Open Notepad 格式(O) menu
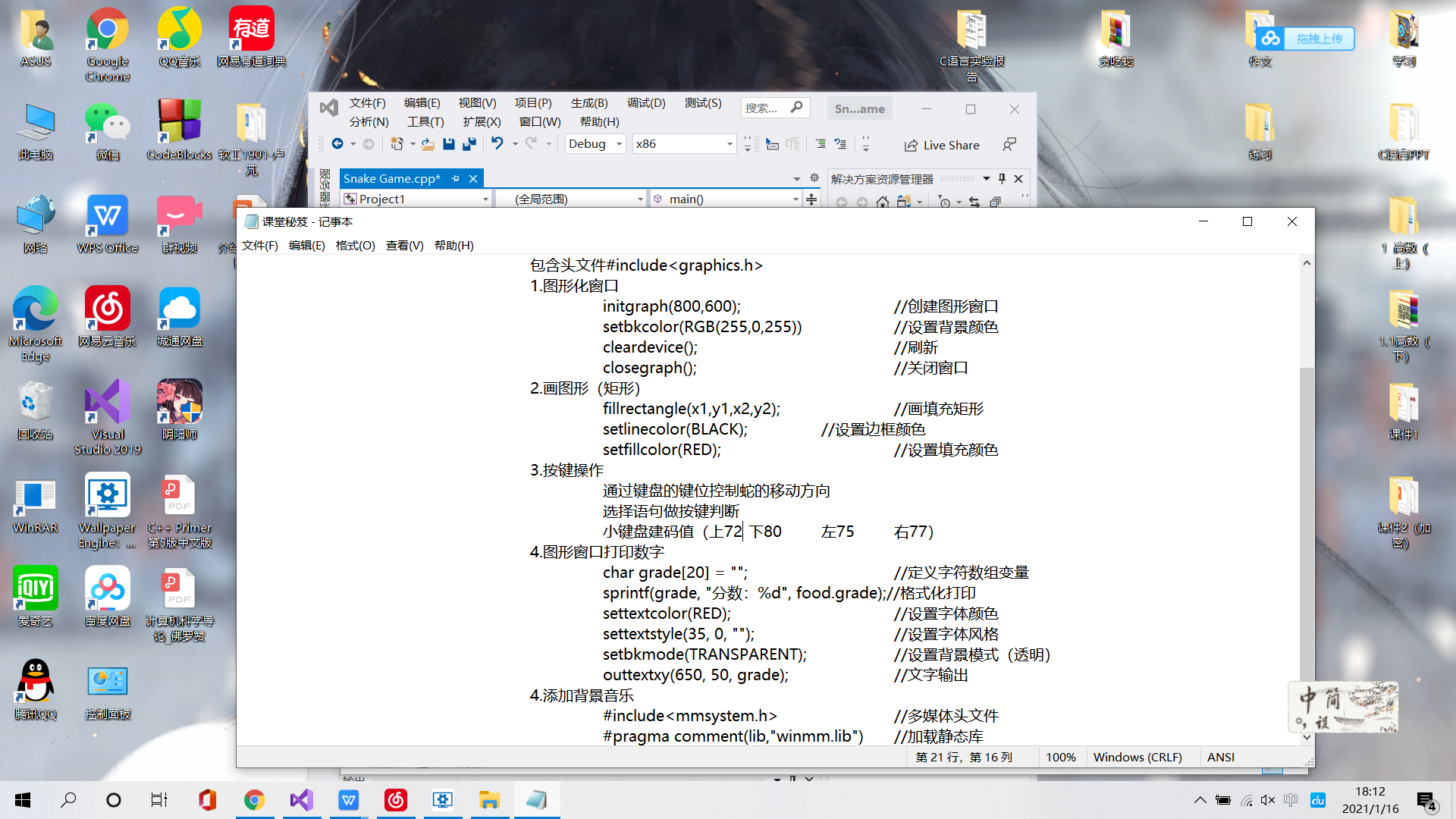This screenshot has height=819, width=1456. [355, 246]
